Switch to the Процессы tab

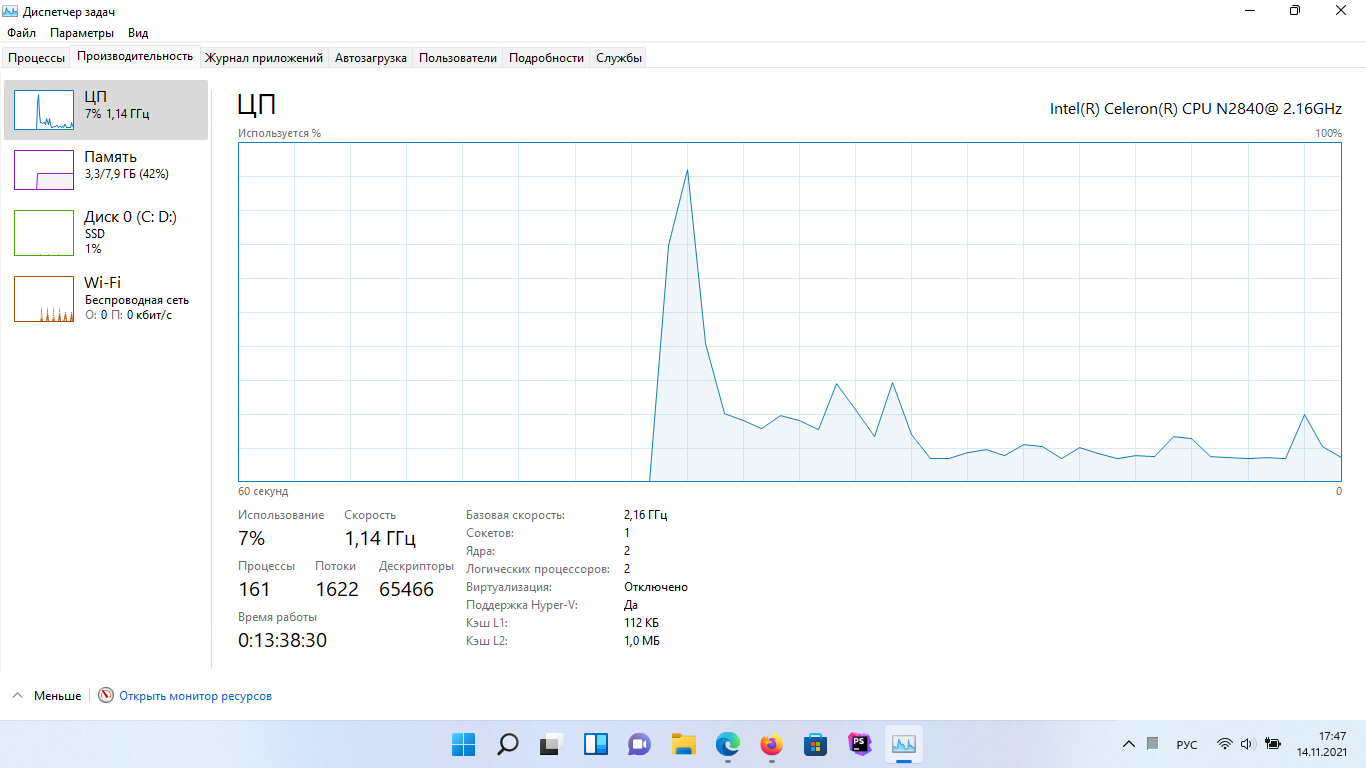point(37,58)
